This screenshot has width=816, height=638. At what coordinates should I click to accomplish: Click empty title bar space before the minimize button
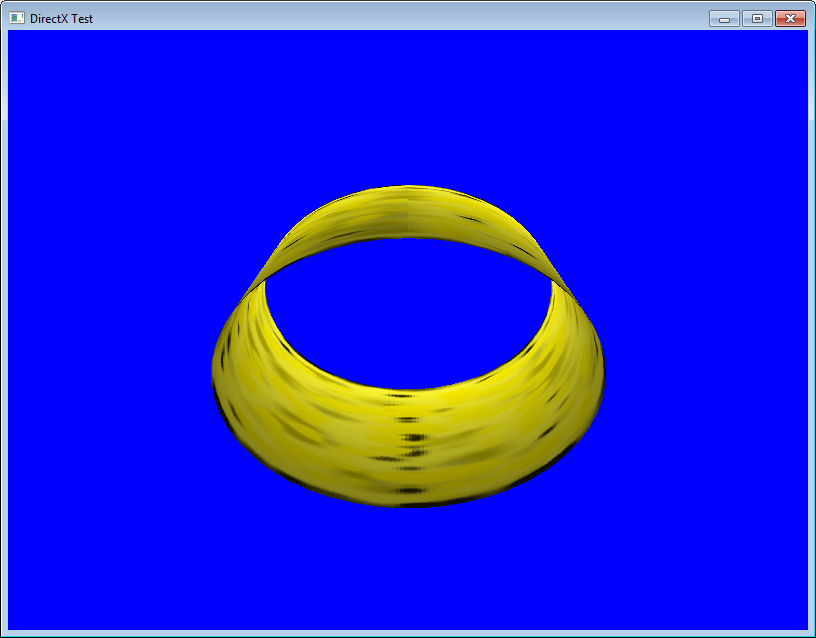pos(400,18)
